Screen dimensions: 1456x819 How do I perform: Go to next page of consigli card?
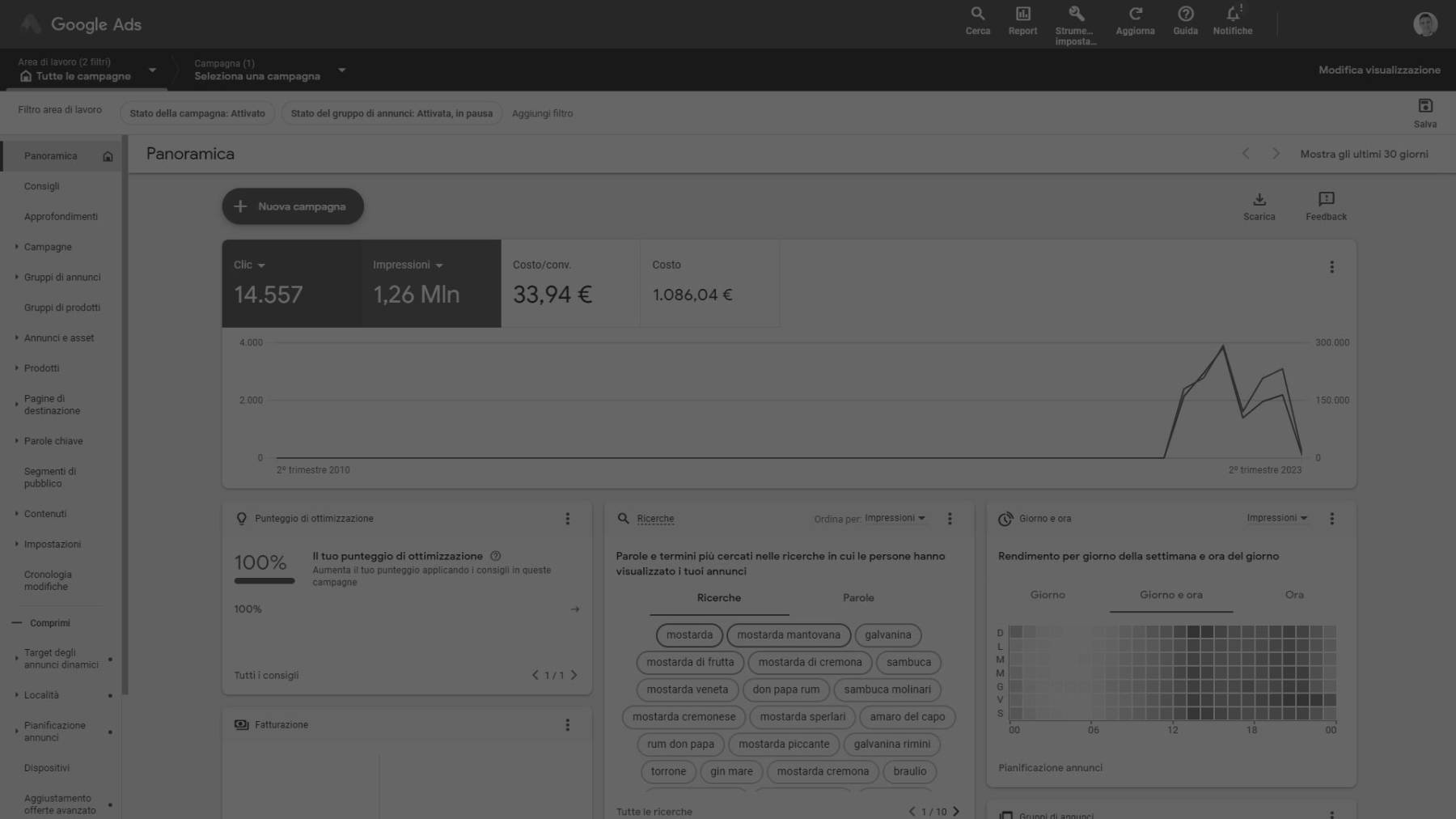tap(574, 675)
